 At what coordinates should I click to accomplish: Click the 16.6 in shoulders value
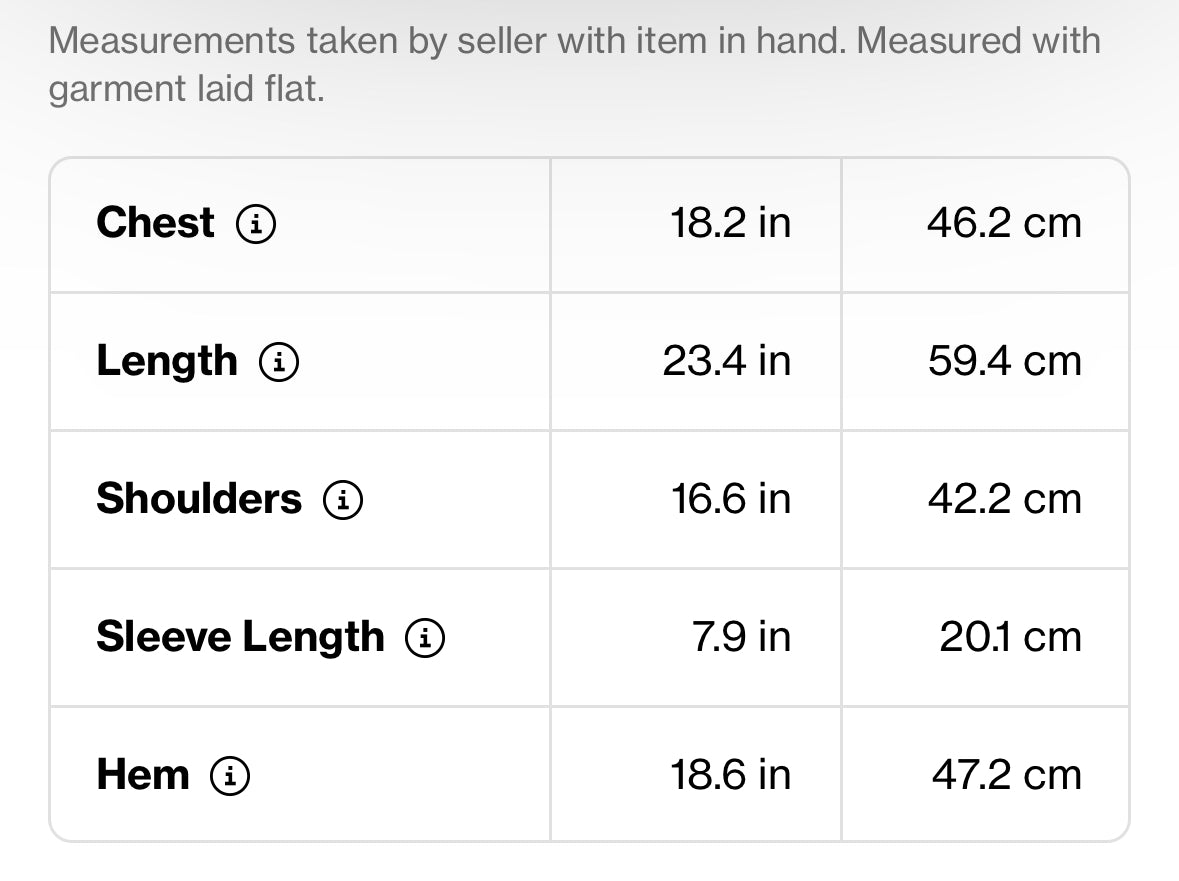(731, 499)
